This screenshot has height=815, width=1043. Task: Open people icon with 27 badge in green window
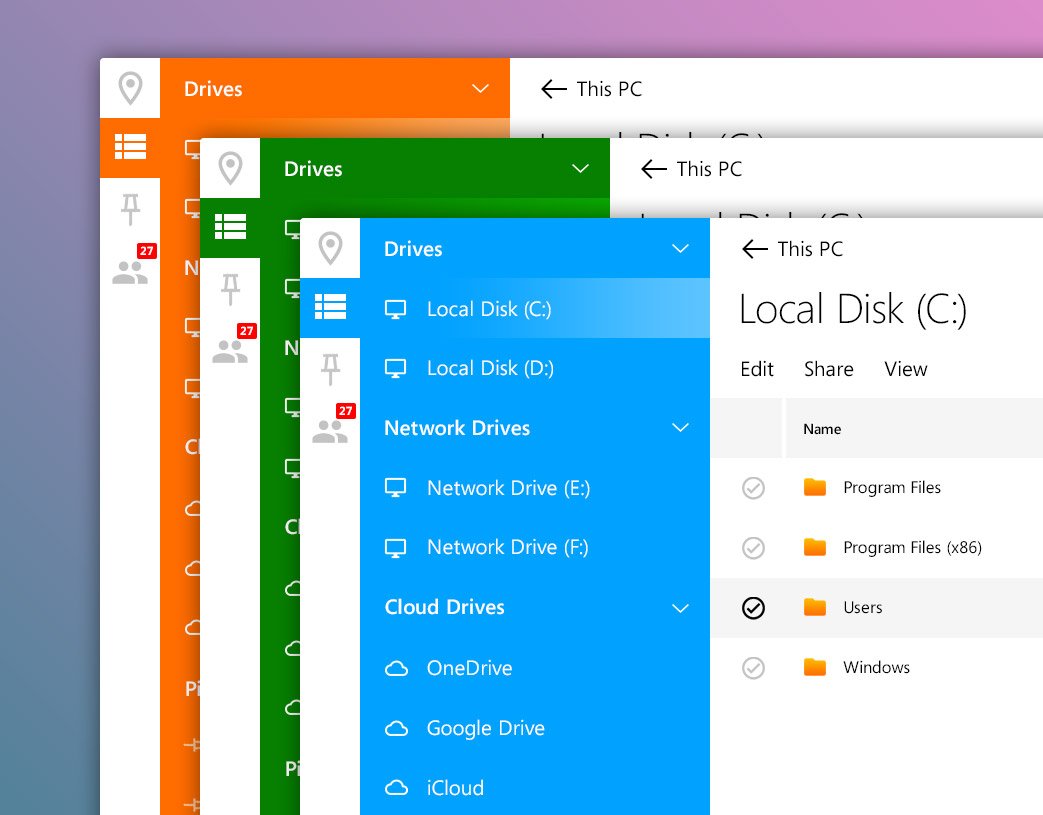(230, 351)
